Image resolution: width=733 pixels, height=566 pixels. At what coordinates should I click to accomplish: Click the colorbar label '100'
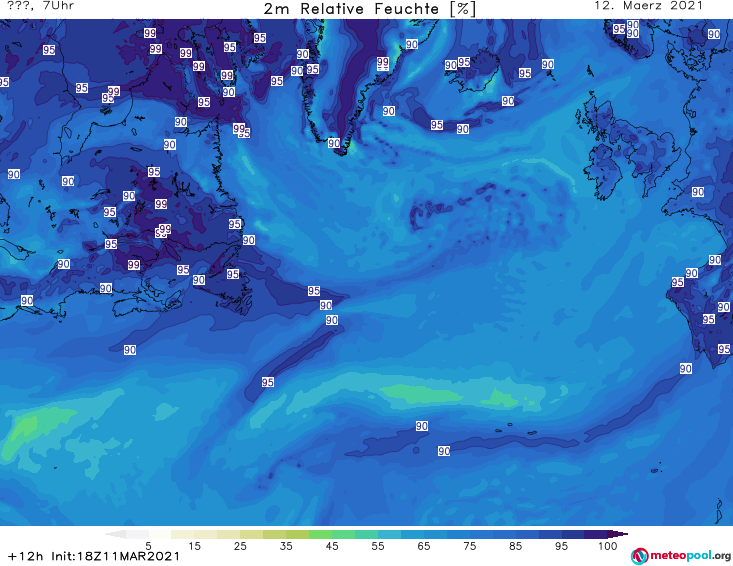[607, 545]
